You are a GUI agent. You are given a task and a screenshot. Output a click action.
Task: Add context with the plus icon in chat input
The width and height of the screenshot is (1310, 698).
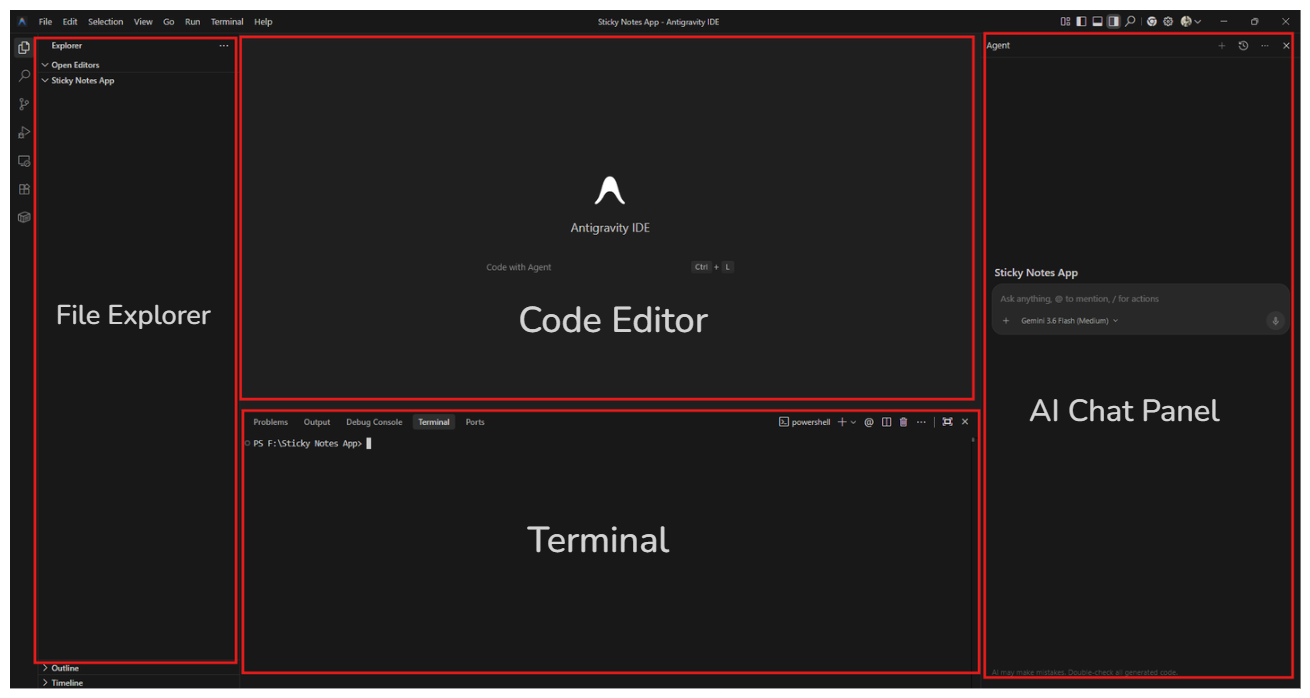[1006, 321]
